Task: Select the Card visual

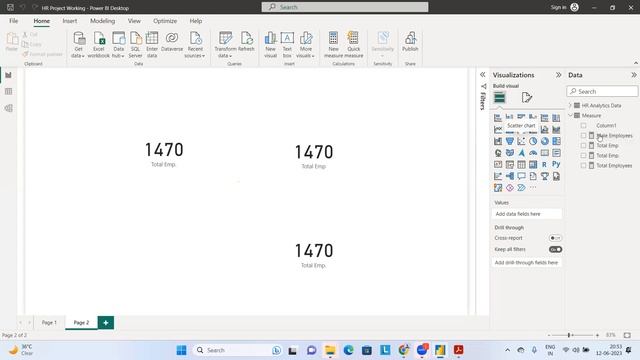Action: 544,153
